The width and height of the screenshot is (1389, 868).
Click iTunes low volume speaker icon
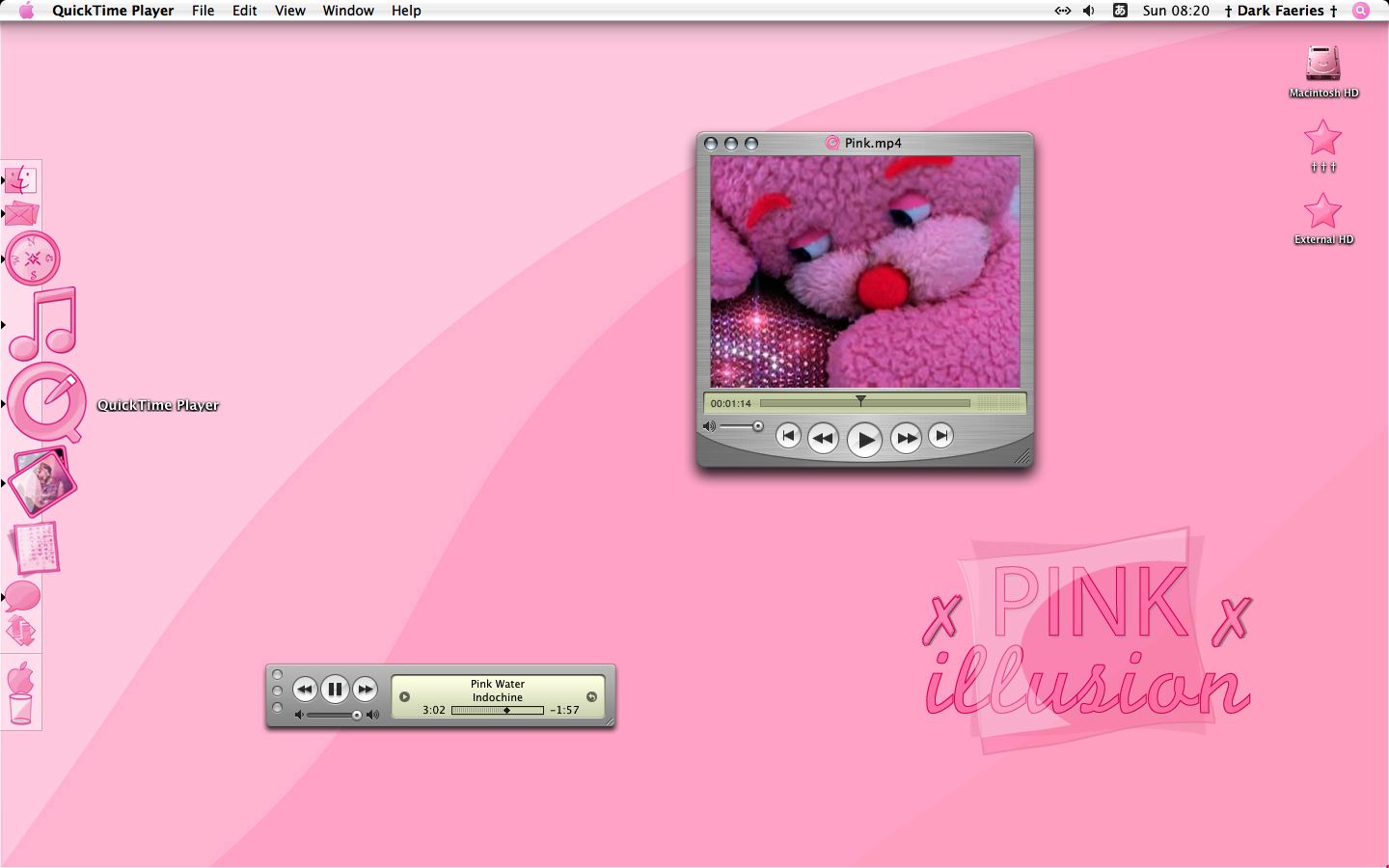point(299,715)
